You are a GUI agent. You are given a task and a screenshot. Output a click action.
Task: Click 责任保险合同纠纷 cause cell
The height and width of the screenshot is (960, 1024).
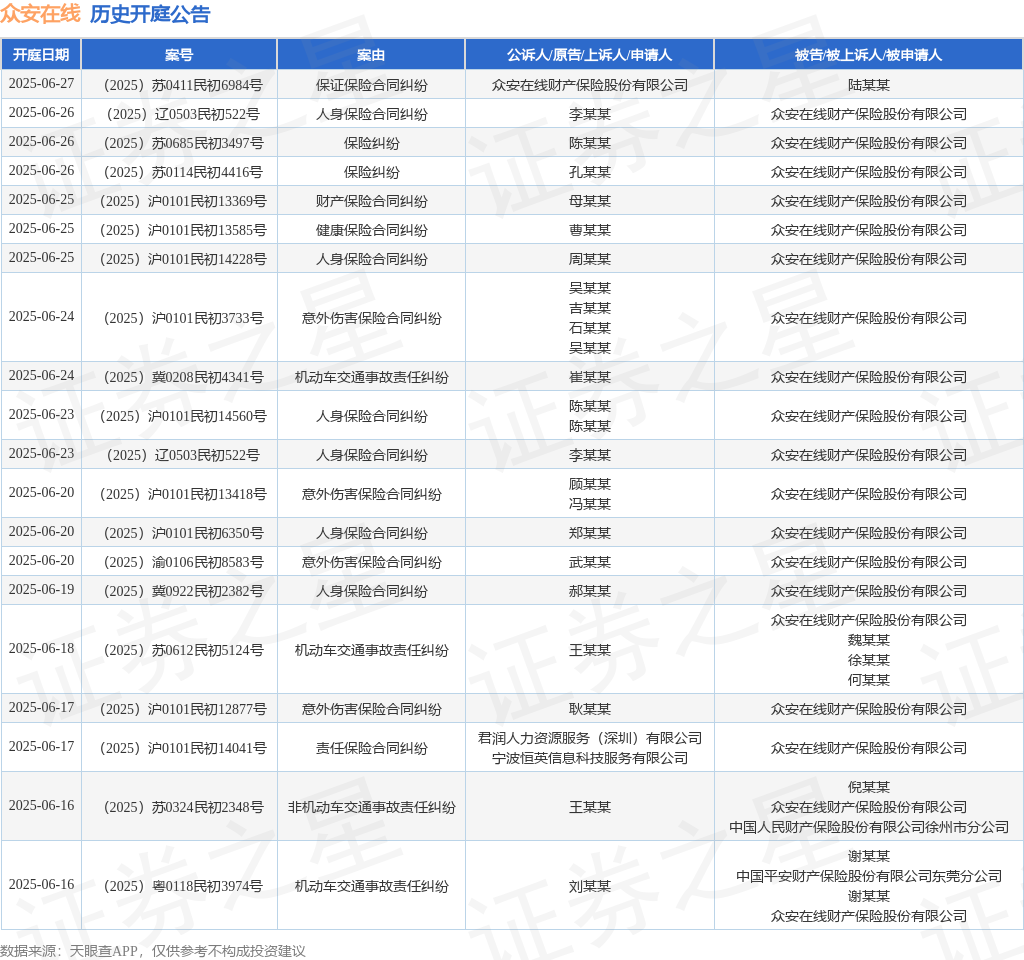pyautogui.click(x=372, y=748)
